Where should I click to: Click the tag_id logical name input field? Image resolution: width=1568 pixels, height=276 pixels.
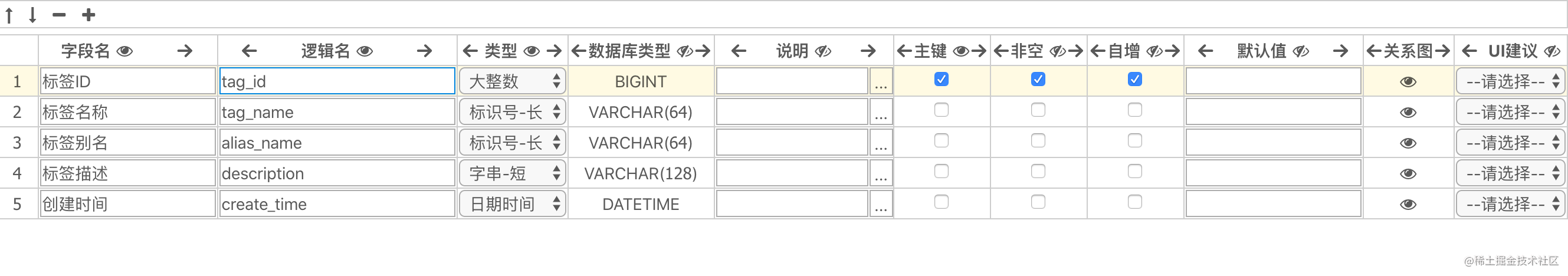(x=337, y=81)
